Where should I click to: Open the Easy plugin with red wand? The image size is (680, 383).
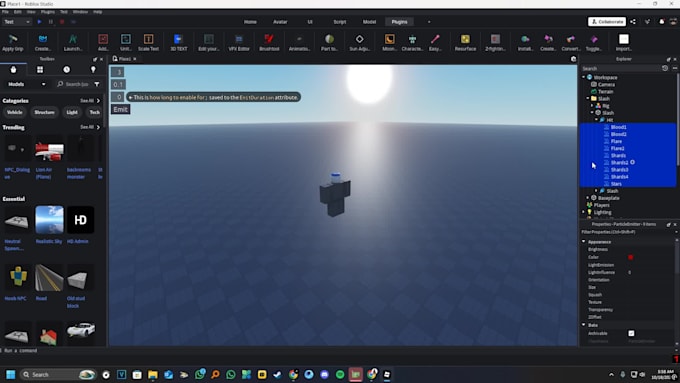click(435, 39)
